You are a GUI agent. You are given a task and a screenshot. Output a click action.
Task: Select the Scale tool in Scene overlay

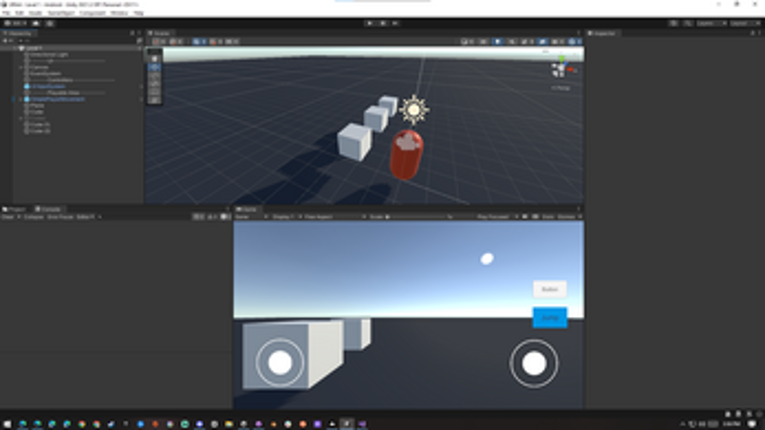155,83
